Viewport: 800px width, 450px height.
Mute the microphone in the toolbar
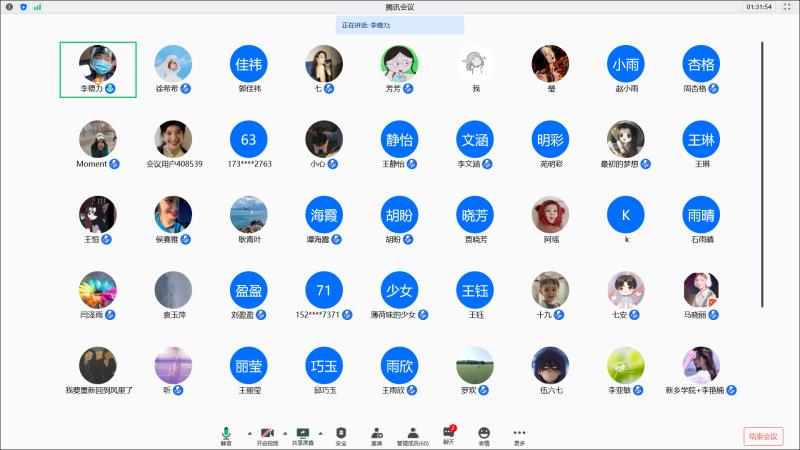pos(226,434)
